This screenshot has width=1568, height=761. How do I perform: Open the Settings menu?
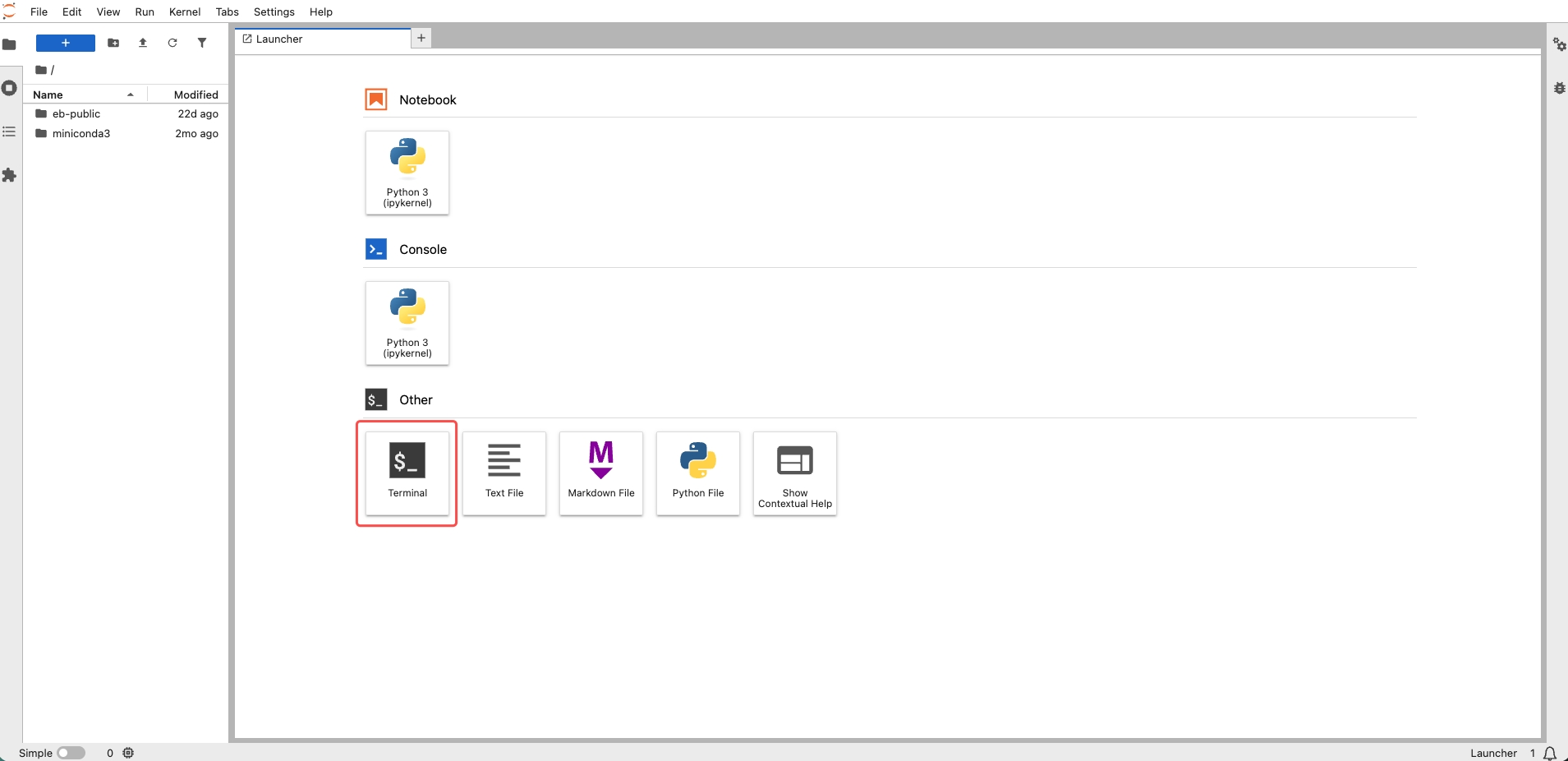[274, 12]
